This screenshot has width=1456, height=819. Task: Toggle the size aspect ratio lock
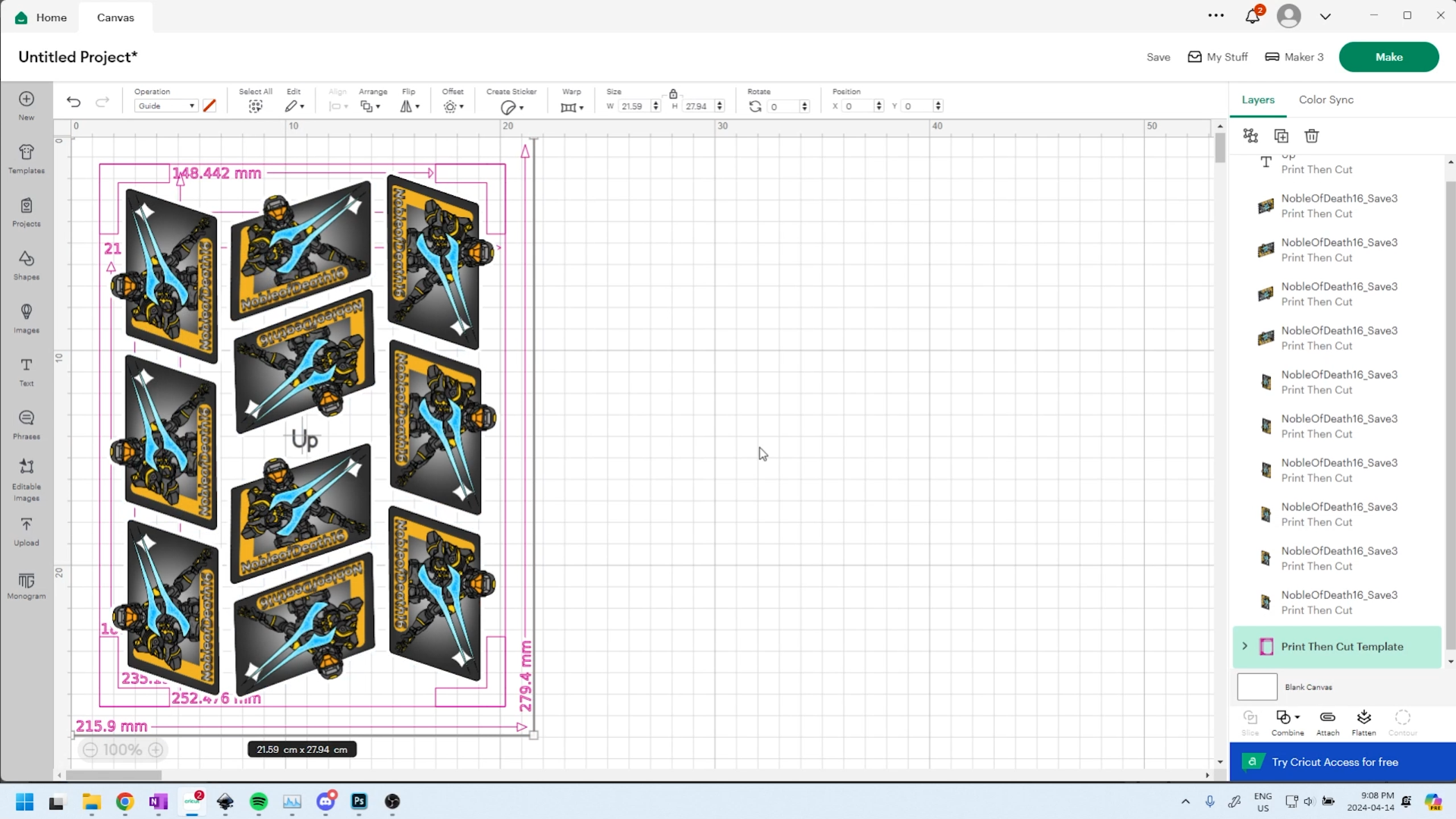coord(673,93)
